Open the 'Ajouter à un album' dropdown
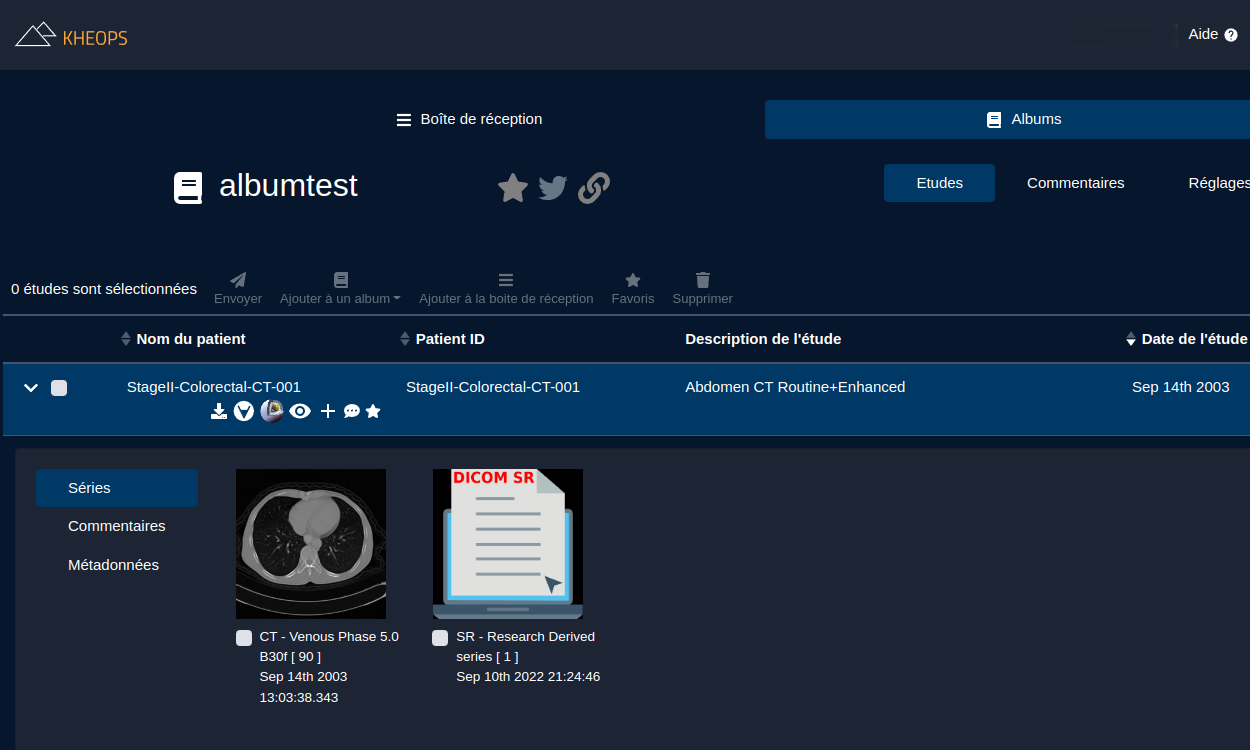This screenshot has height=750, width=1250. (x=340, y=288)
